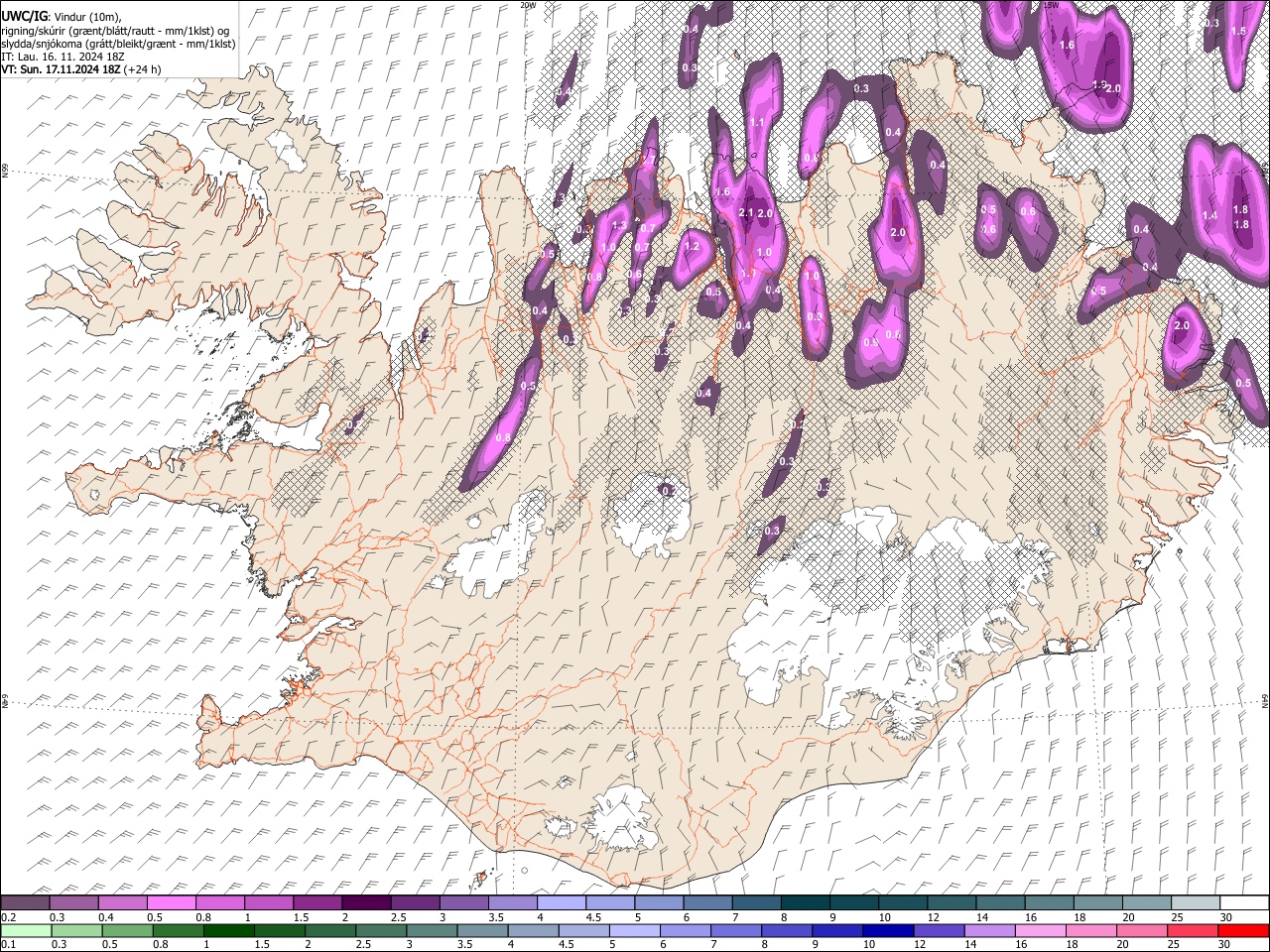Select the white swatch at snow value 30
The image size is (1270, 952).
1244,902
